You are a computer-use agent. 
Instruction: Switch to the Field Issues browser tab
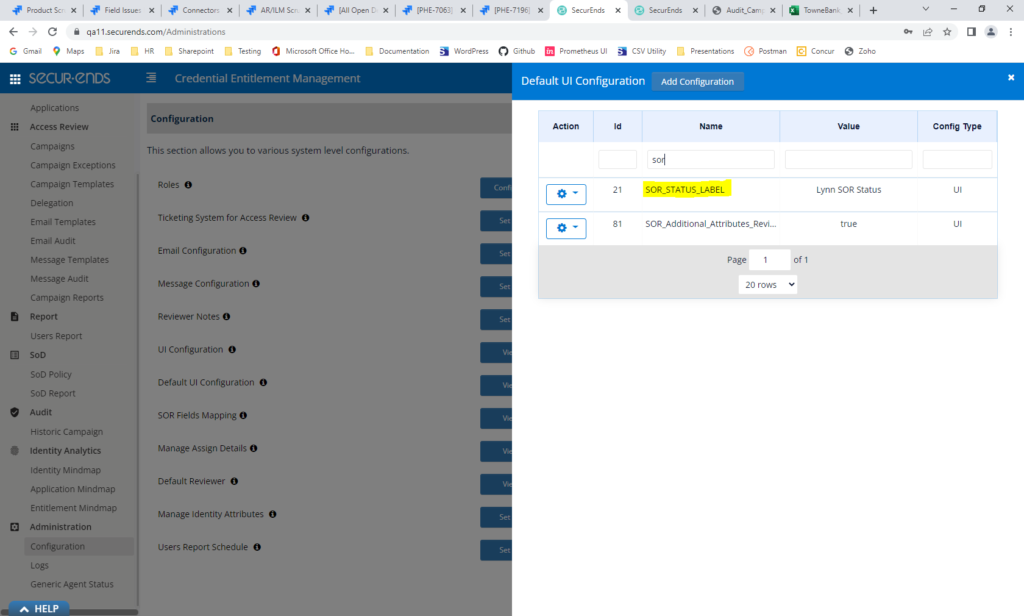122,10
